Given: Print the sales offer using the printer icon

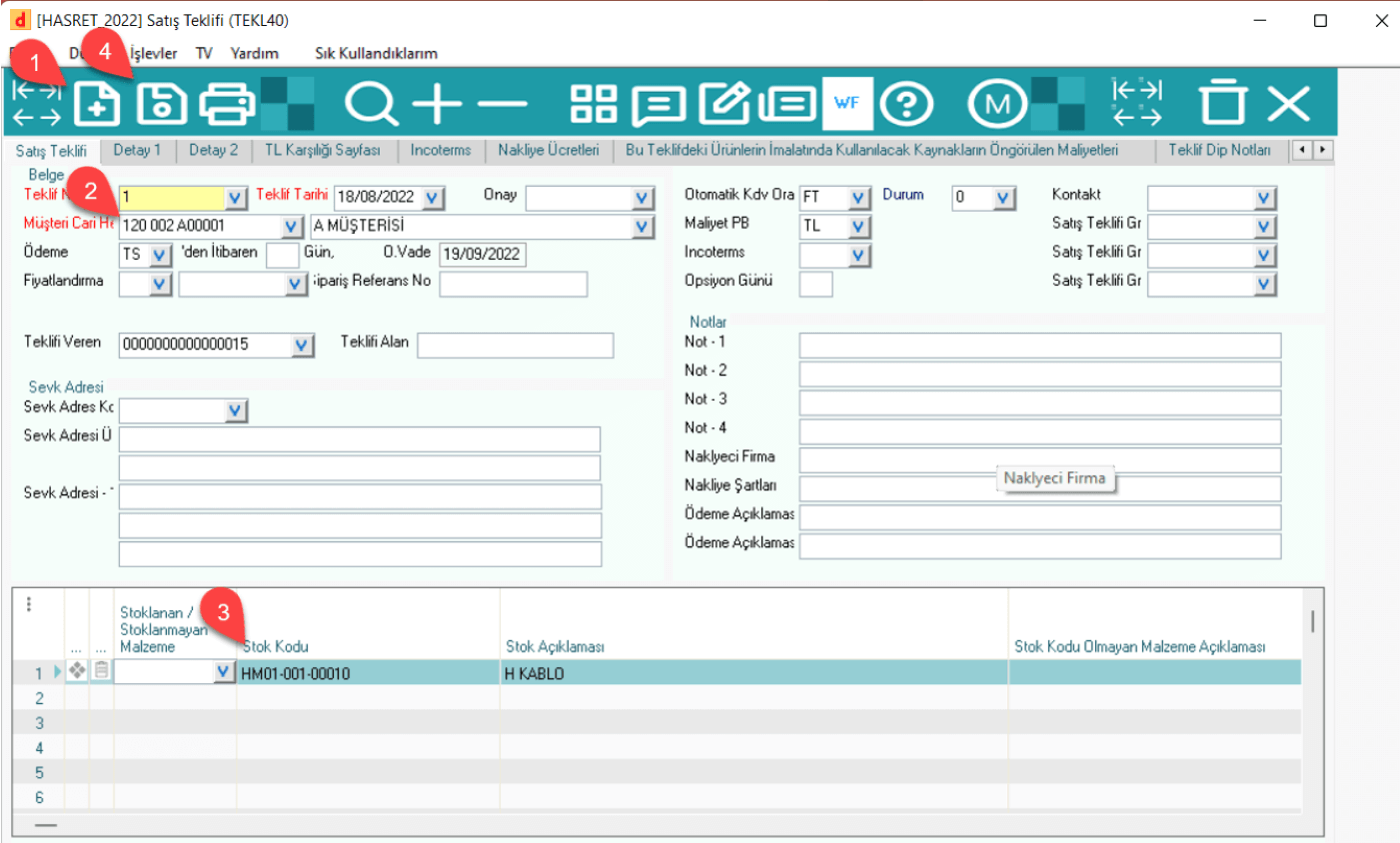Looking at the screenshot, I should click(228, 103).
